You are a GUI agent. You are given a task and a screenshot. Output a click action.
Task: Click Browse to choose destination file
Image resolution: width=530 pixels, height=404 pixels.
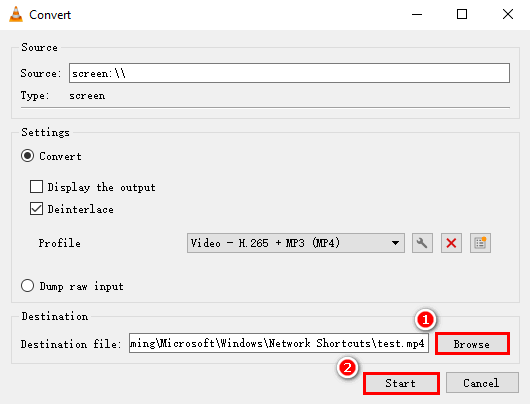tap(472, 344)
